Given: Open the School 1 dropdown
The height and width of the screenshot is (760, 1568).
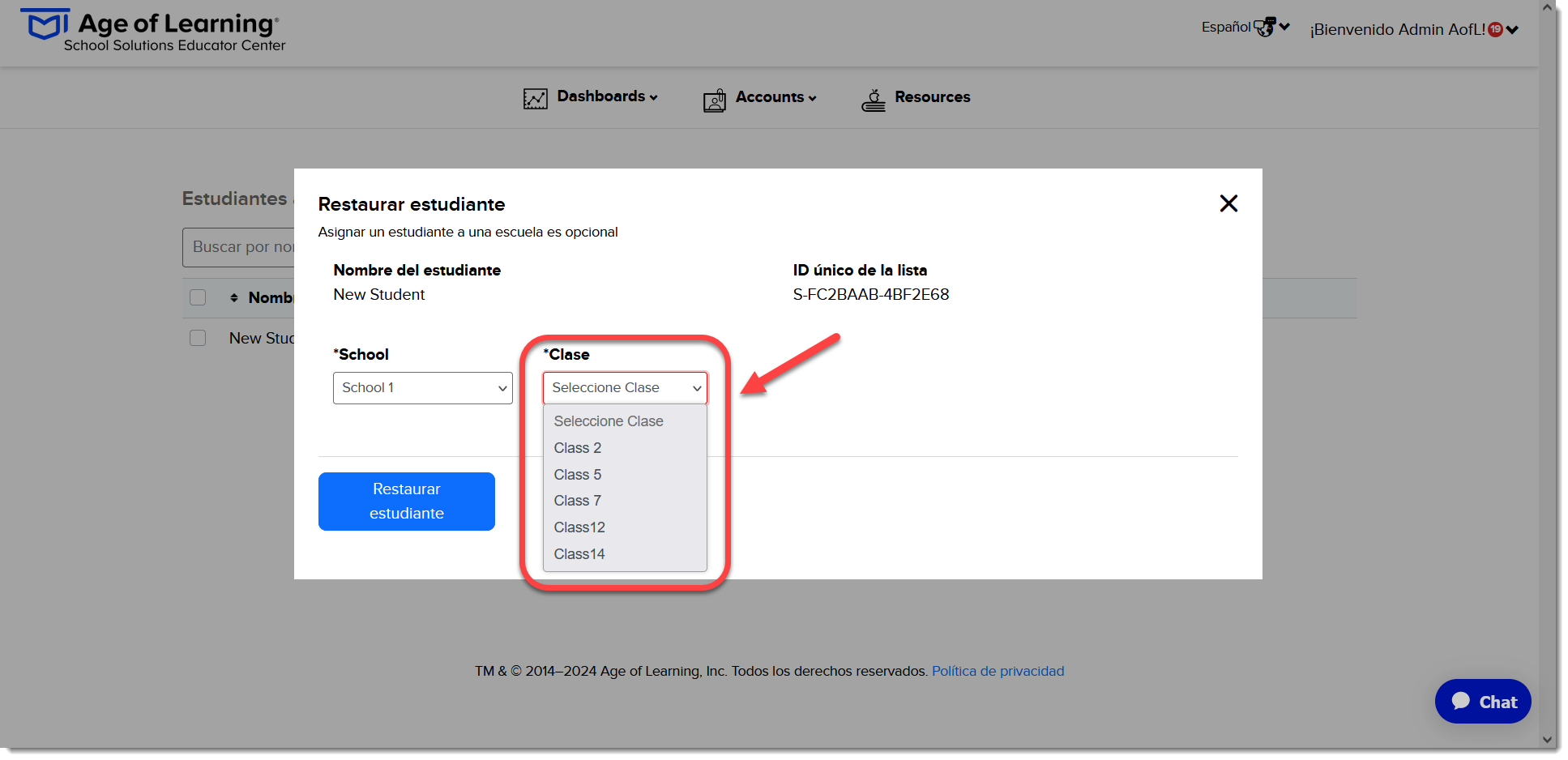Looking at the screenshot, I should click(x=423, y=388).
